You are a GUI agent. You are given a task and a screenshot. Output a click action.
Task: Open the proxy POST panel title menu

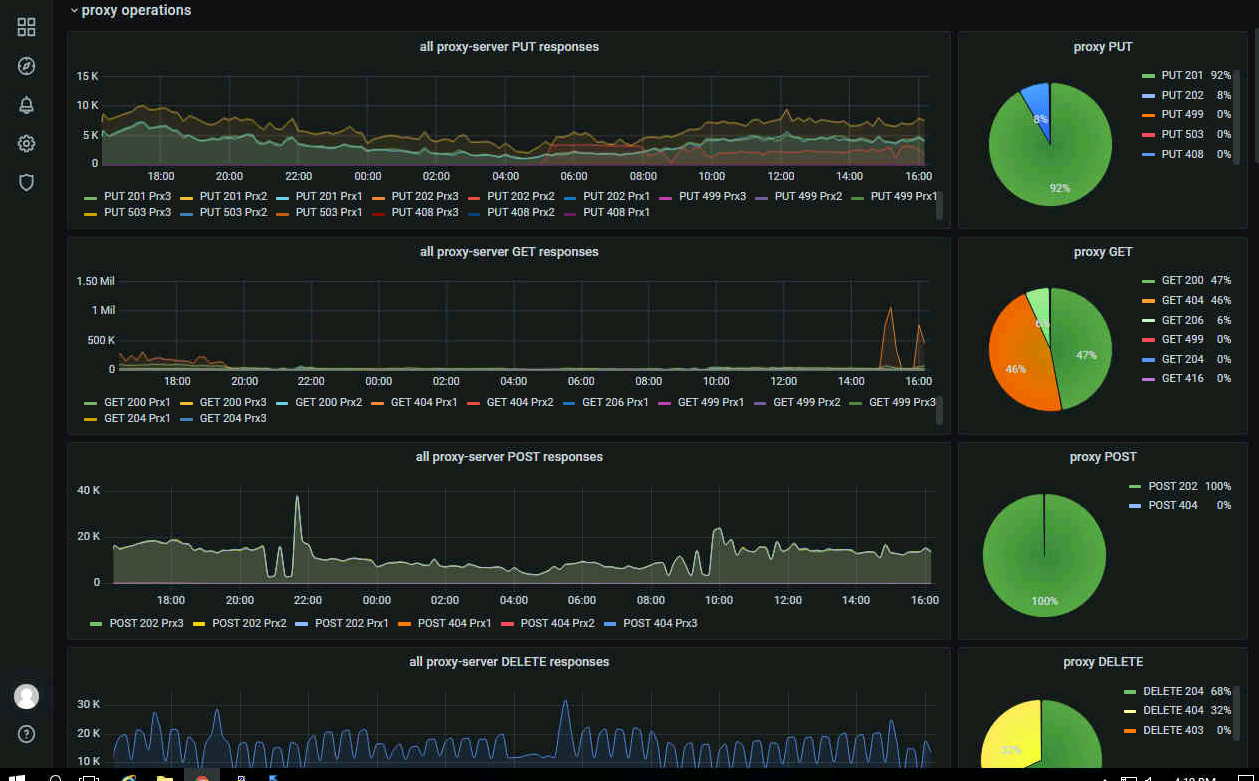1103,456
